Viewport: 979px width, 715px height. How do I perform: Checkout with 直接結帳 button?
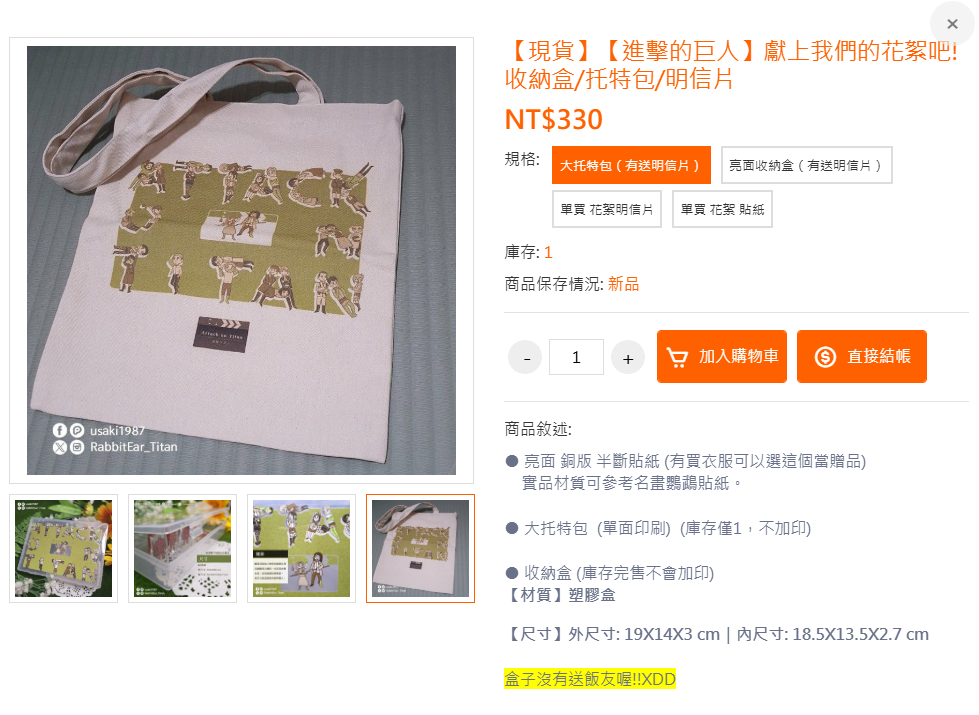pyautogui.click(x=861, y=357)
